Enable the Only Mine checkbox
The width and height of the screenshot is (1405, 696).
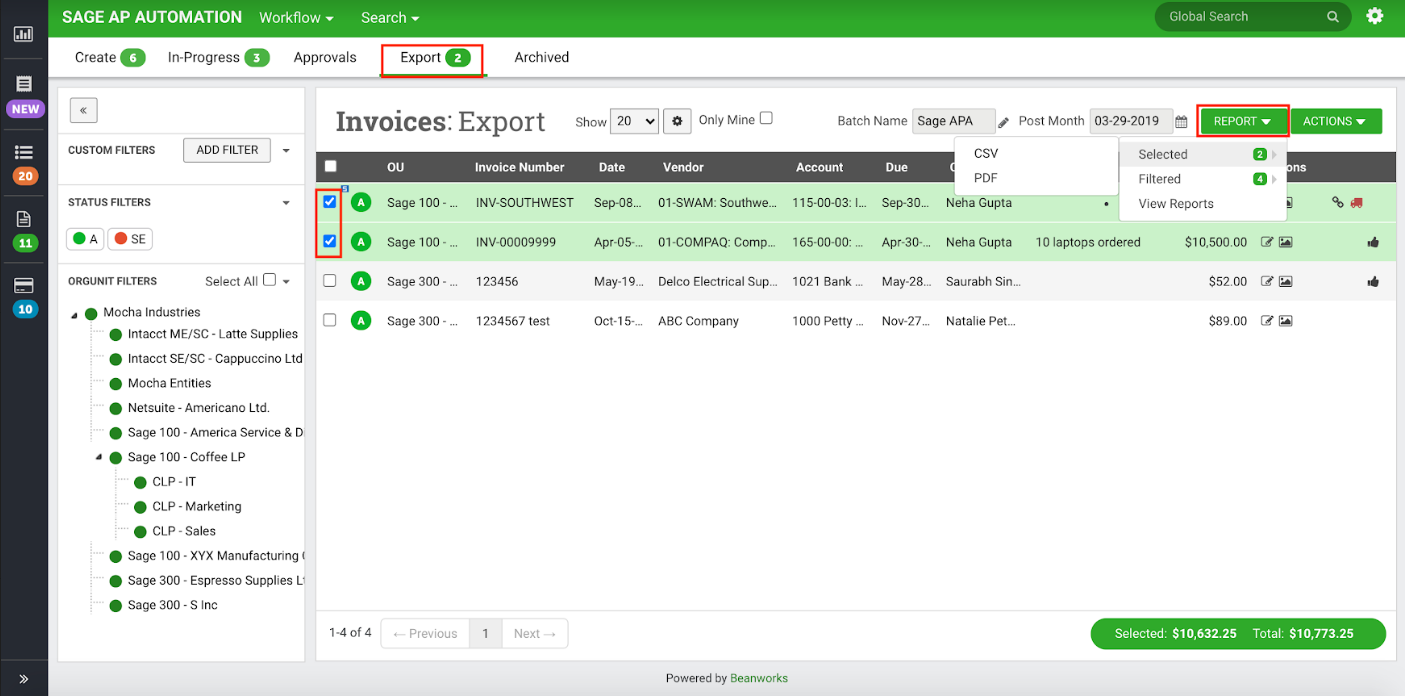click(x=766, y=118)
